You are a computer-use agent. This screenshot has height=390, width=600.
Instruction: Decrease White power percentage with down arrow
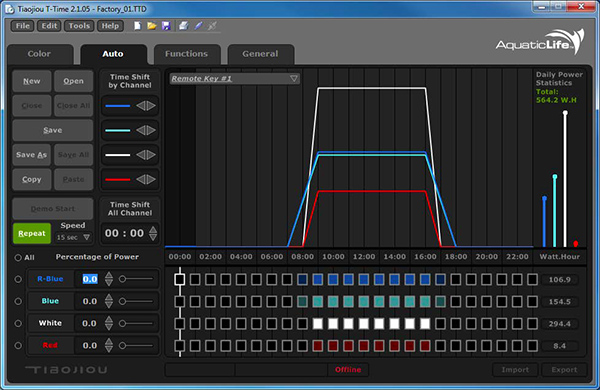[x=109, y=327]
